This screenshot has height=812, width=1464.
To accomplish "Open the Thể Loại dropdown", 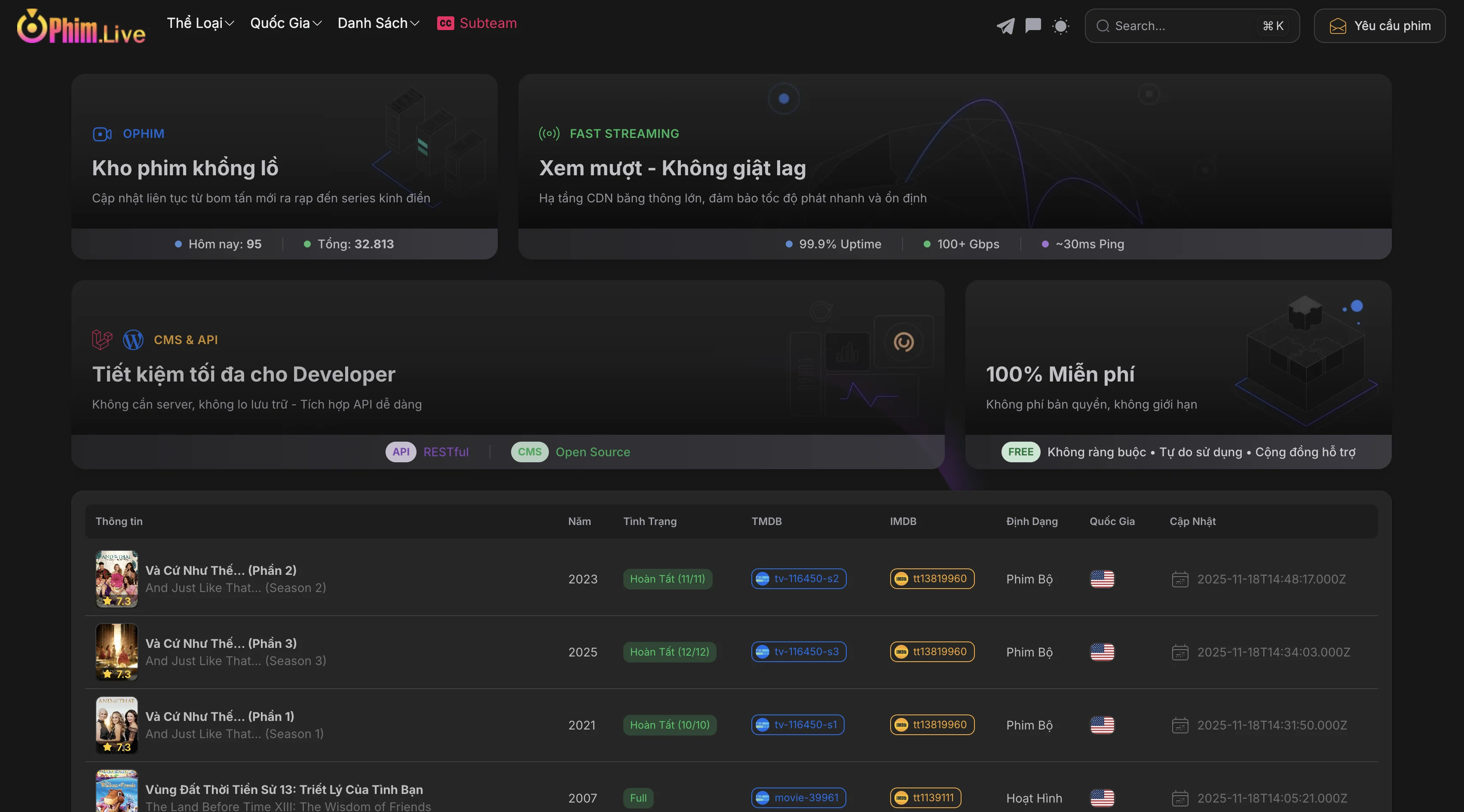I will click(x=200, y=23).
